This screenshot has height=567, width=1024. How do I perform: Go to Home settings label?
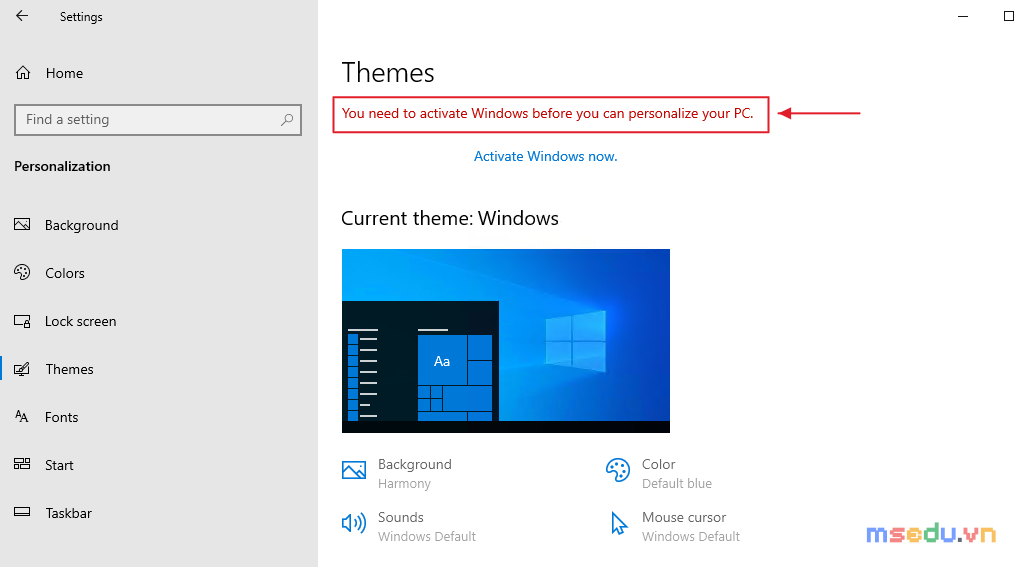[64, 73]
